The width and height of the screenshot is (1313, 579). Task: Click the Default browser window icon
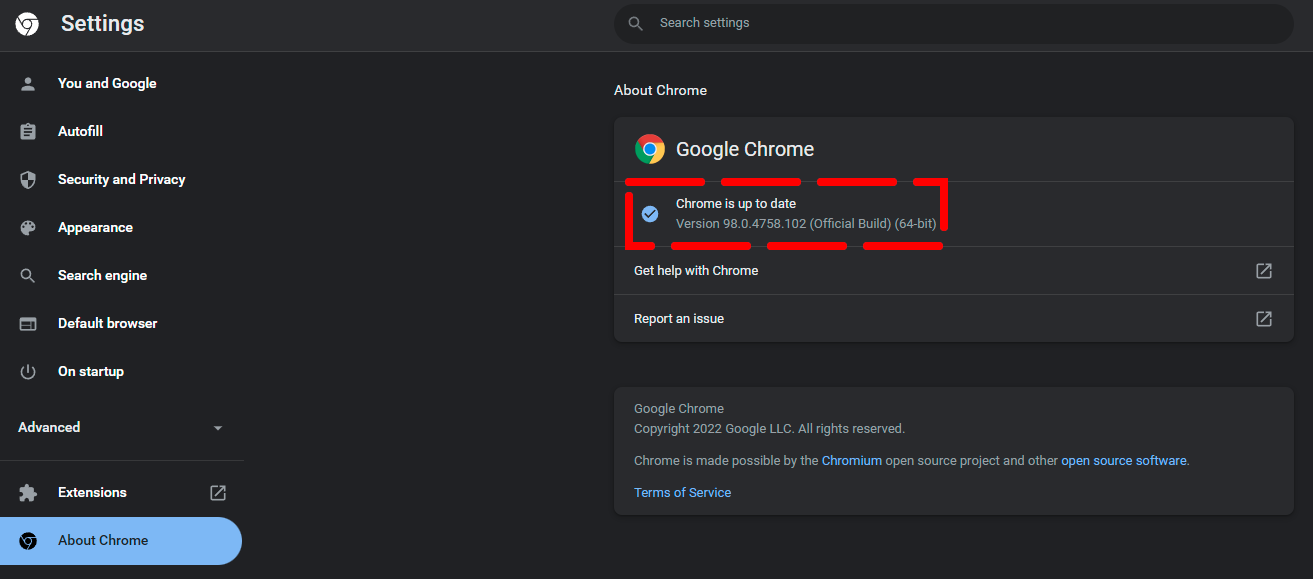coord(28,324)
